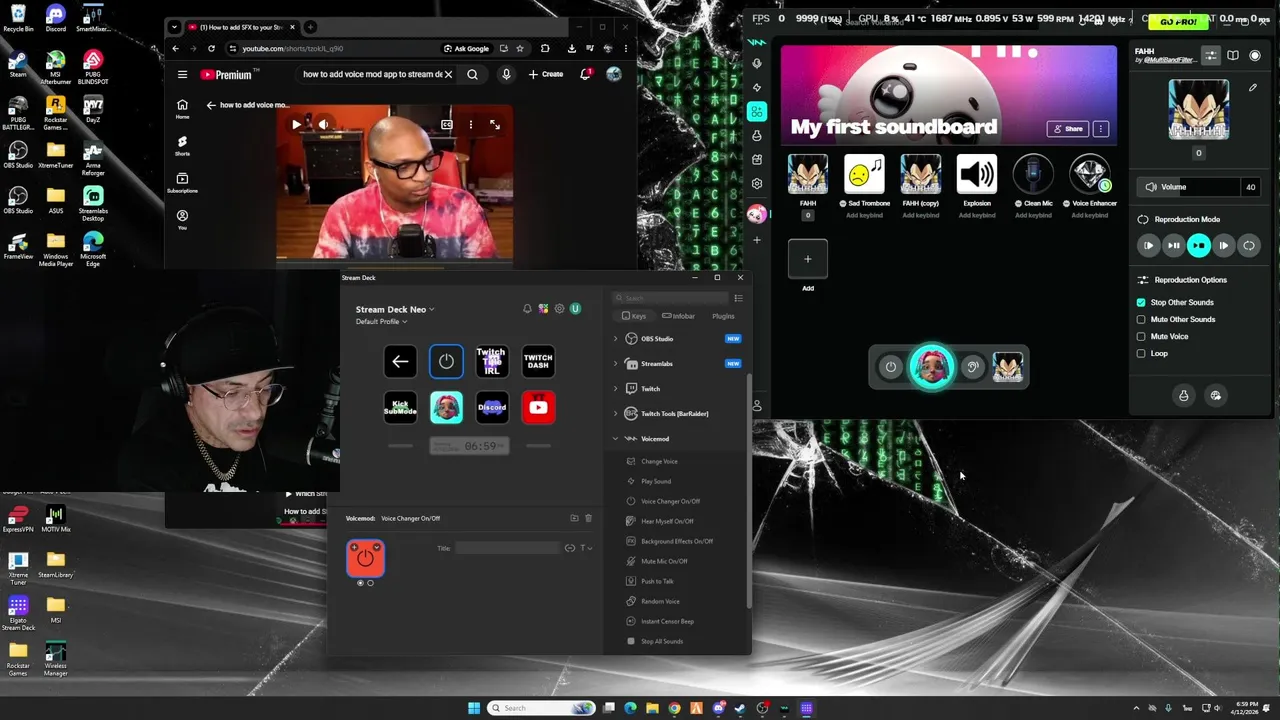Image resolution: width=1280 pixels, height=720 pixels.
Task: Select the power key on Stream Deck grid
Action: [446, 362]
